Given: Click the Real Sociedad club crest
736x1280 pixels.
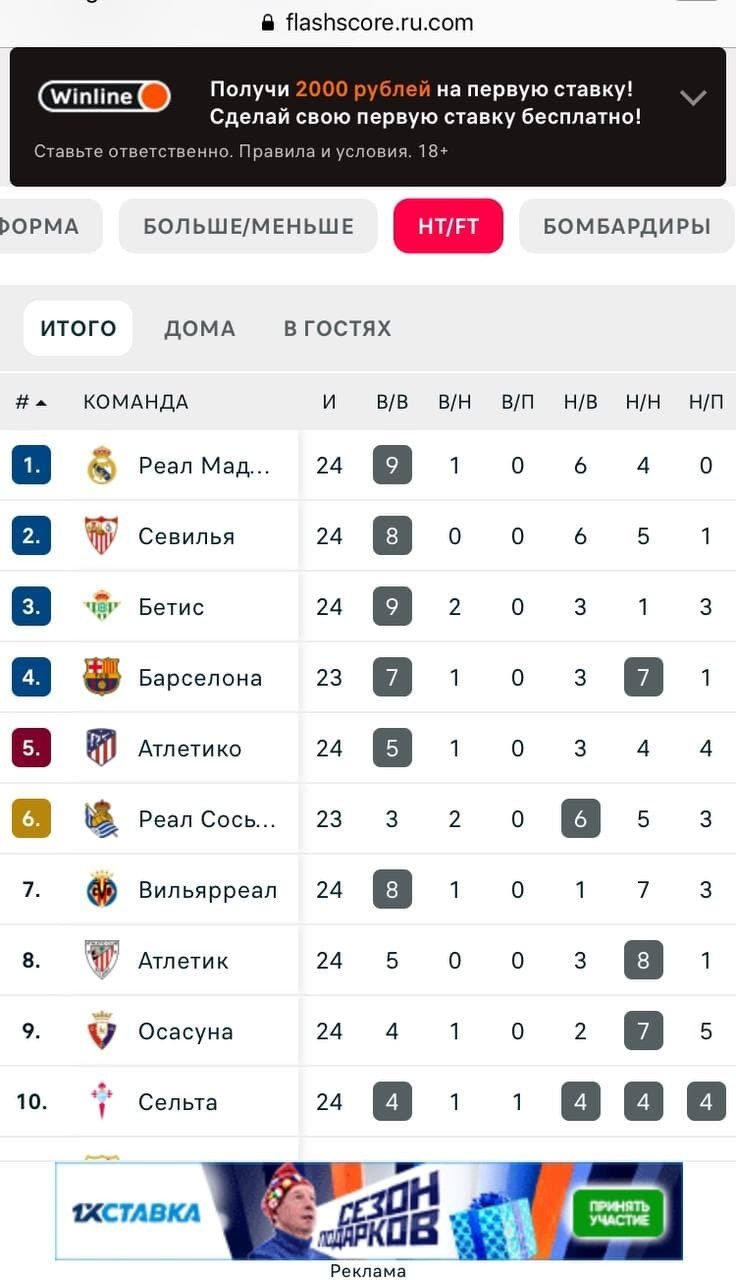Looking at the screenshot, I should 102,819.
